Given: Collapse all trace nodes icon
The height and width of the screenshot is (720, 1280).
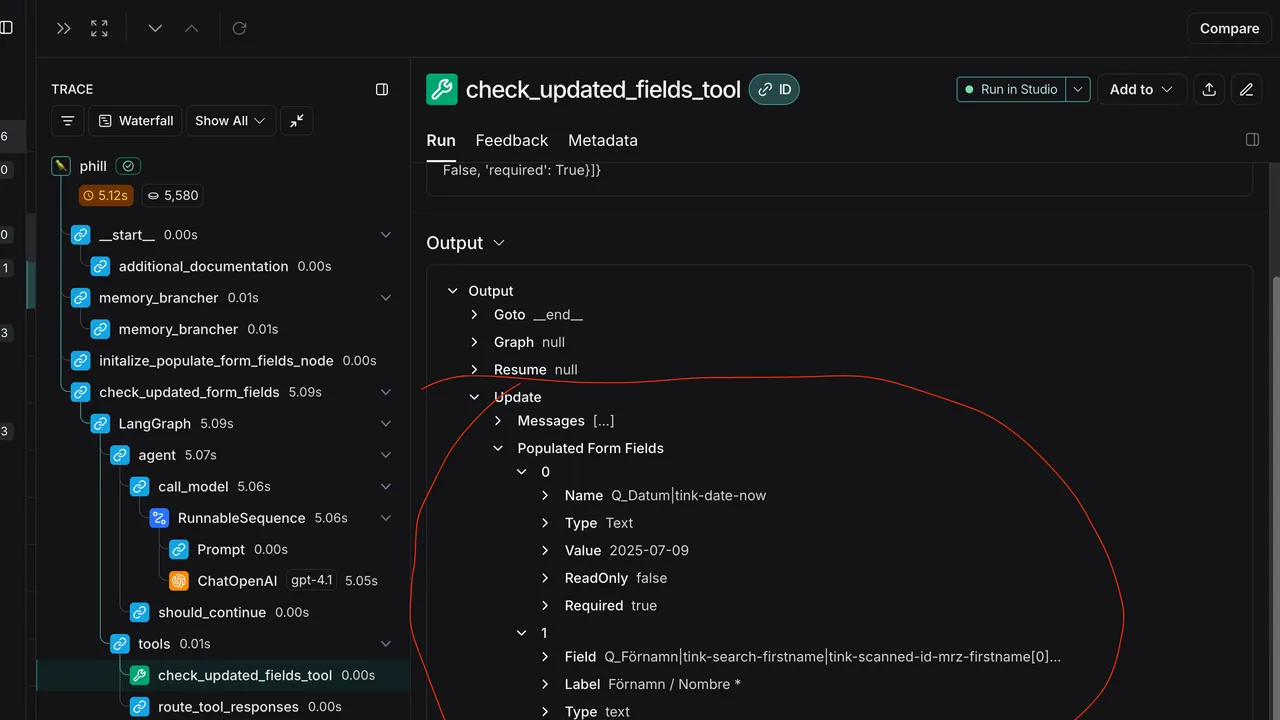Looking at the screenshot, I should click(297, 121).
